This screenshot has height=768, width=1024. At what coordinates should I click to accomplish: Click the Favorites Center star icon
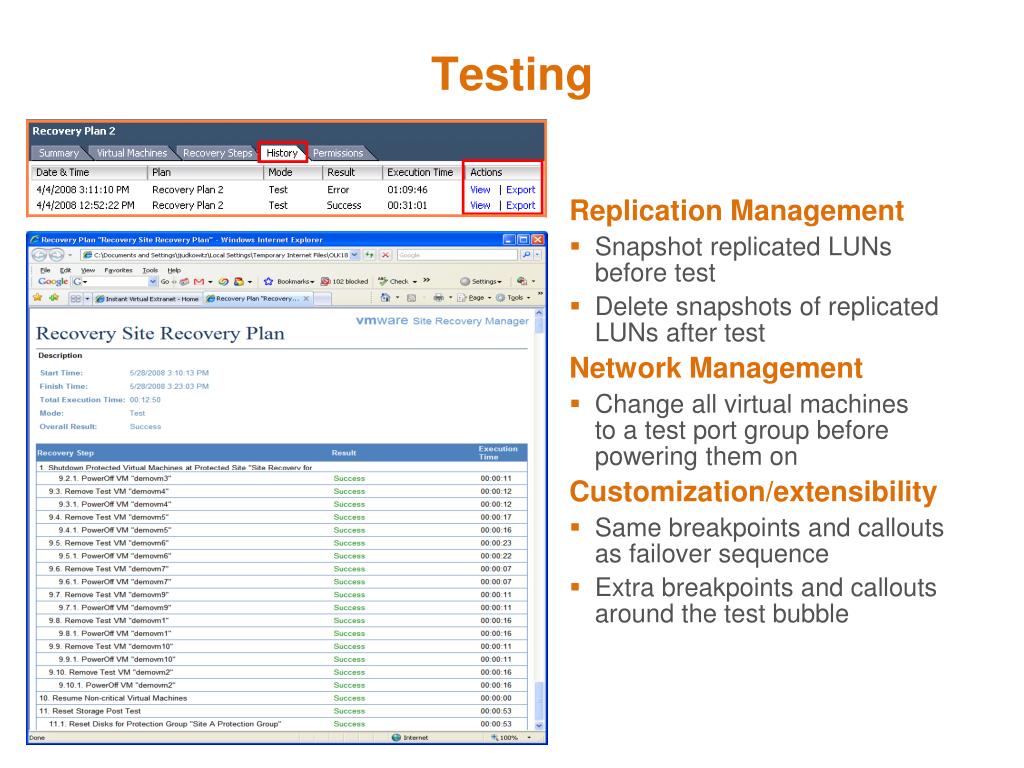point(38,298)
